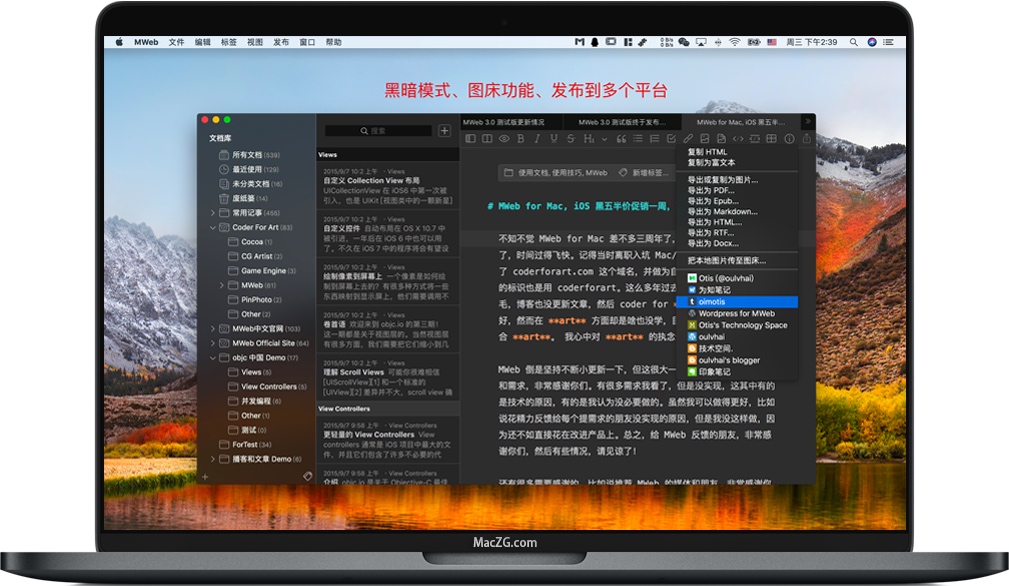Collapse the Coder For Art folder
The width and height of the screenshot is (1009, 586).
coord(211,228)
